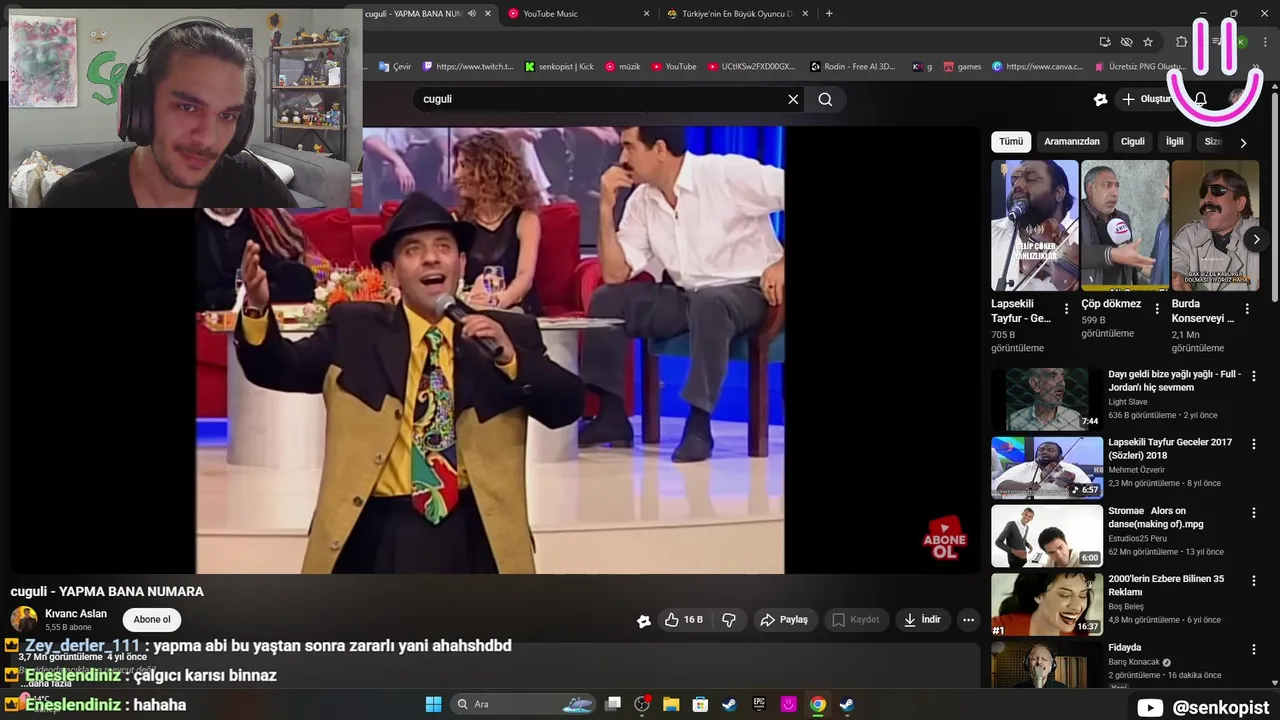Open more video actions three dots
This screenshot has height=720, width=1280.
click(968, 620)
